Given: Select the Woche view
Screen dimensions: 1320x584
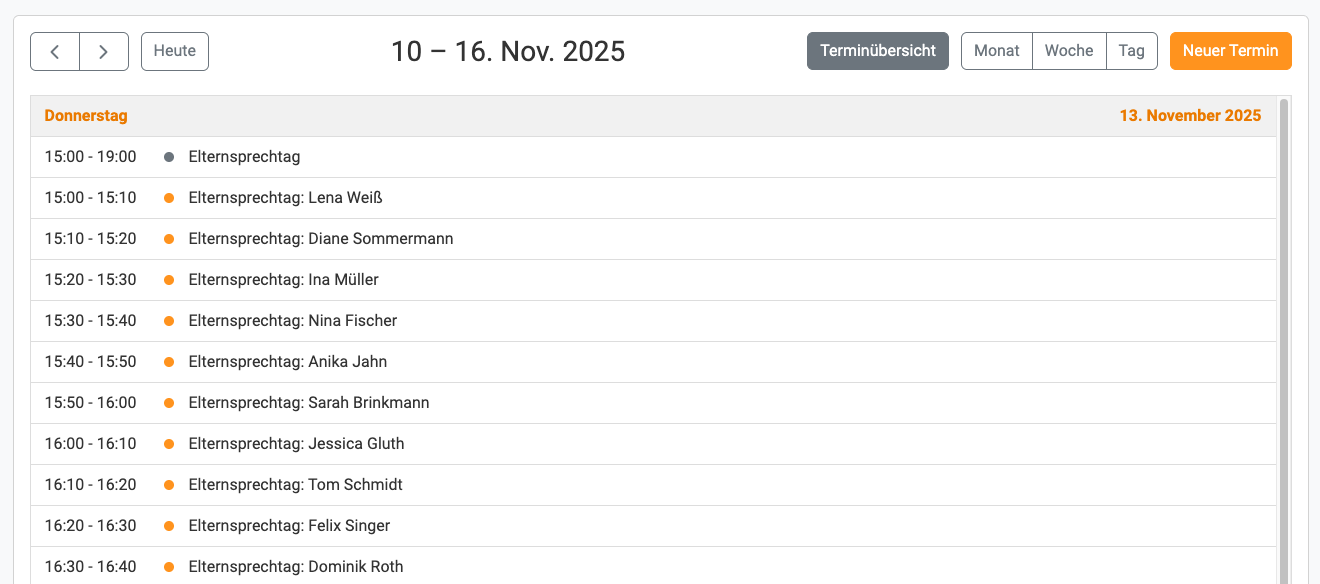Looking at the screenshot, I should (1069, 51).
